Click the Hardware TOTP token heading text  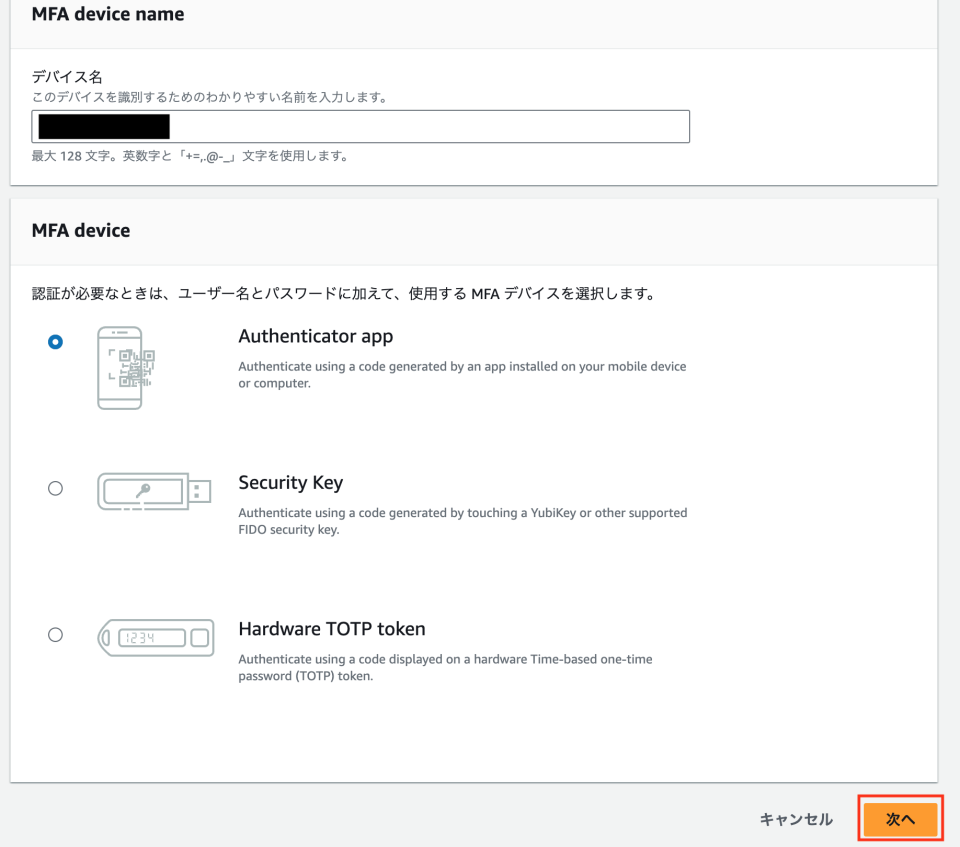coord(332,629)
